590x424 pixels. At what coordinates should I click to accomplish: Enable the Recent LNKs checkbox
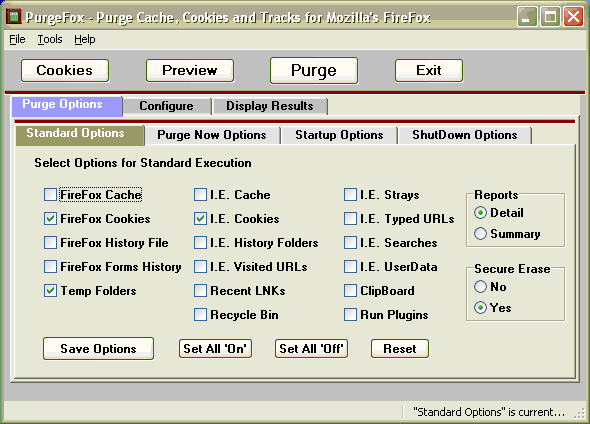tap(201, 291)
